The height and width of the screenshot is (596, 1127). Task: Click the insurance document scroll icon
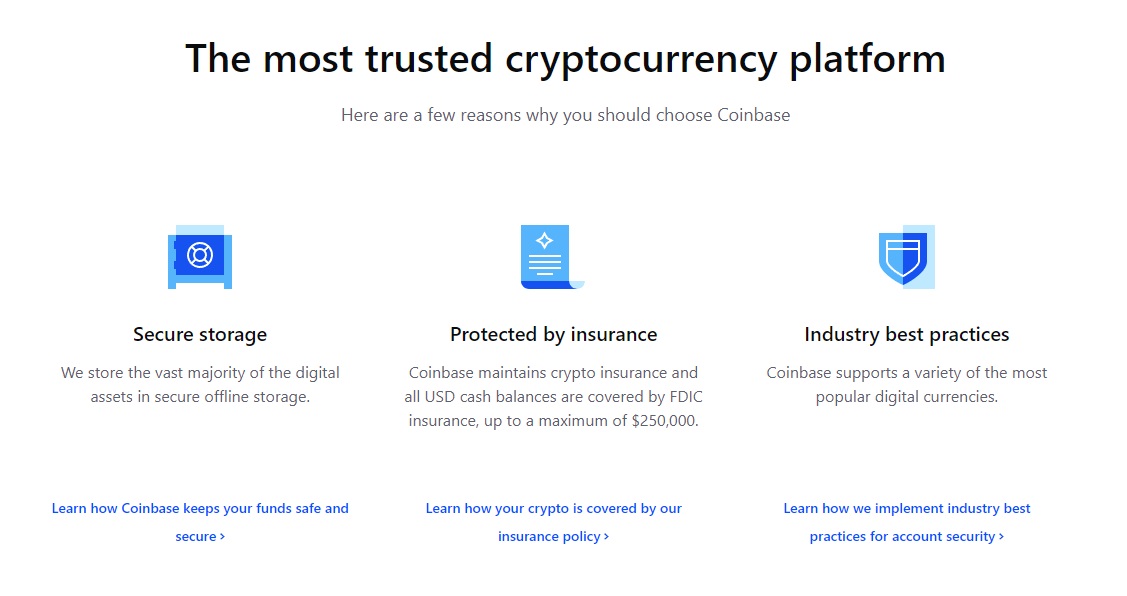(553, 257)
